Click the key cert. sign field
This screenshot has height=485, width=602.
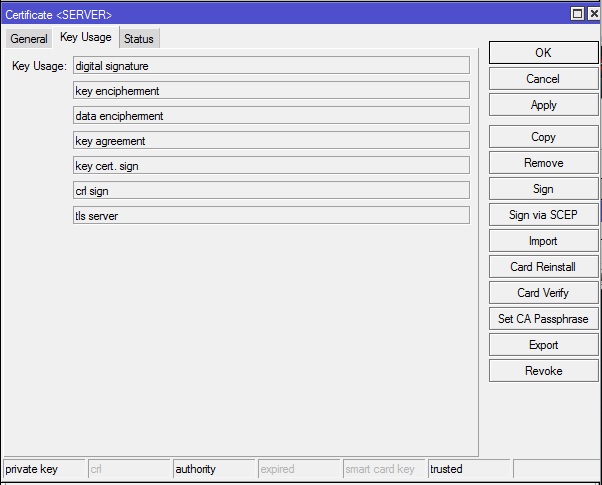271,165
